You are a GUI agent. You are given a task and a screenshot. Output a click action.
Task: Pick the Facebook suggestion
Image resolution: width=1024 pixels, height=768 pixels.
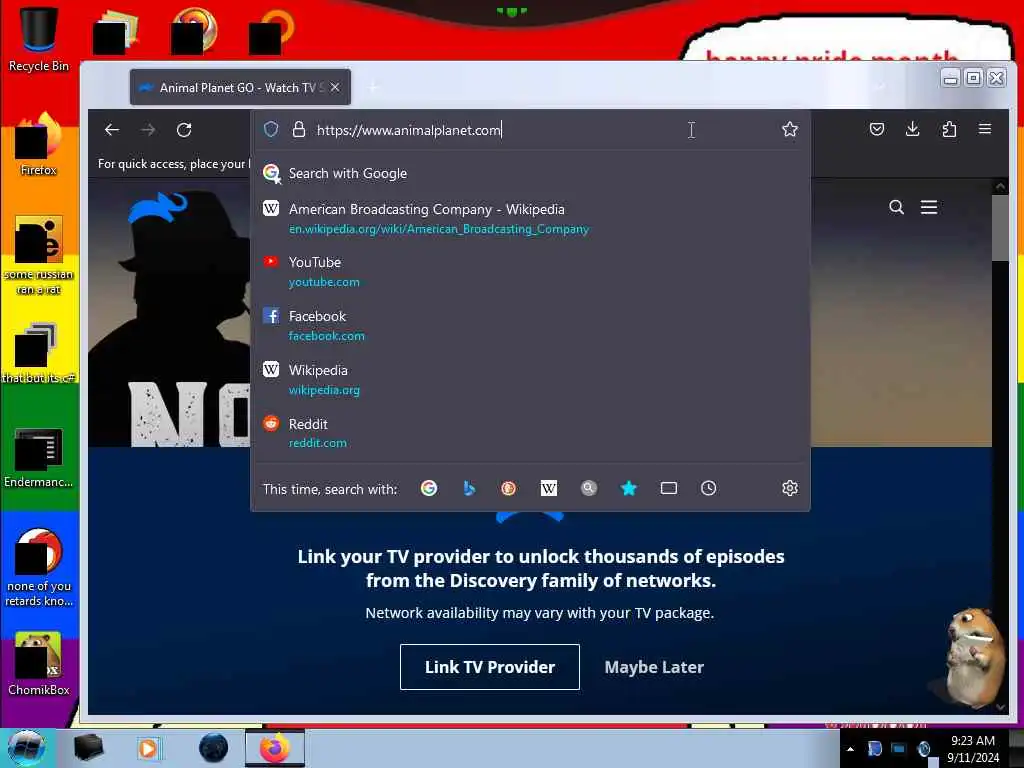tap(530, 325)
